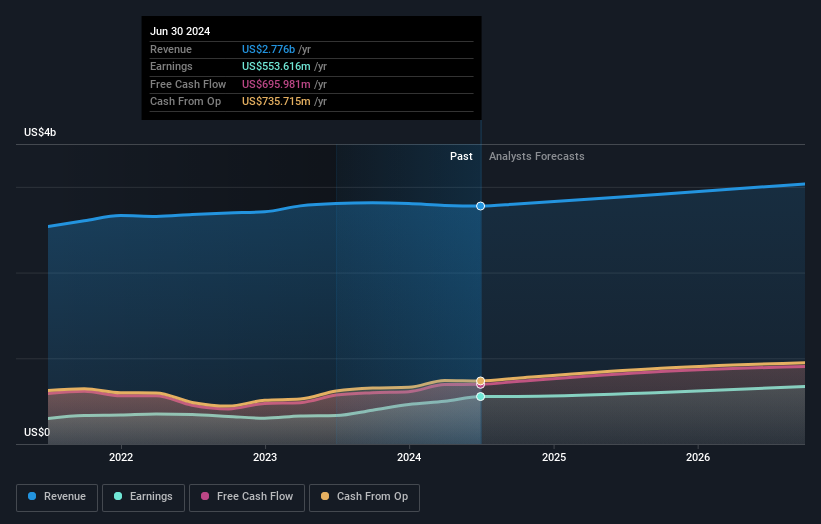Select the 2022 x-axis label
The image size is (821, 524).
(121, 457)
